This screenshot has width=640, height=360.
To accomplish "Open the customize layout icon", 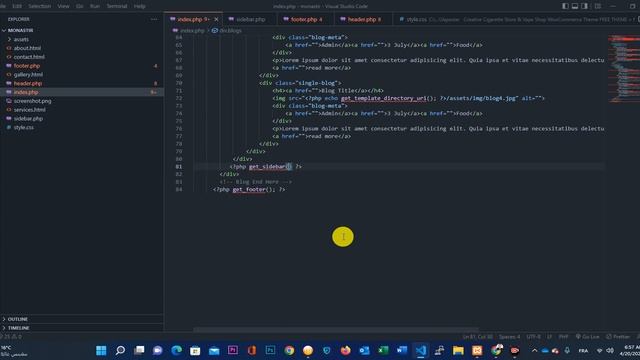I will tap(598, 6).
